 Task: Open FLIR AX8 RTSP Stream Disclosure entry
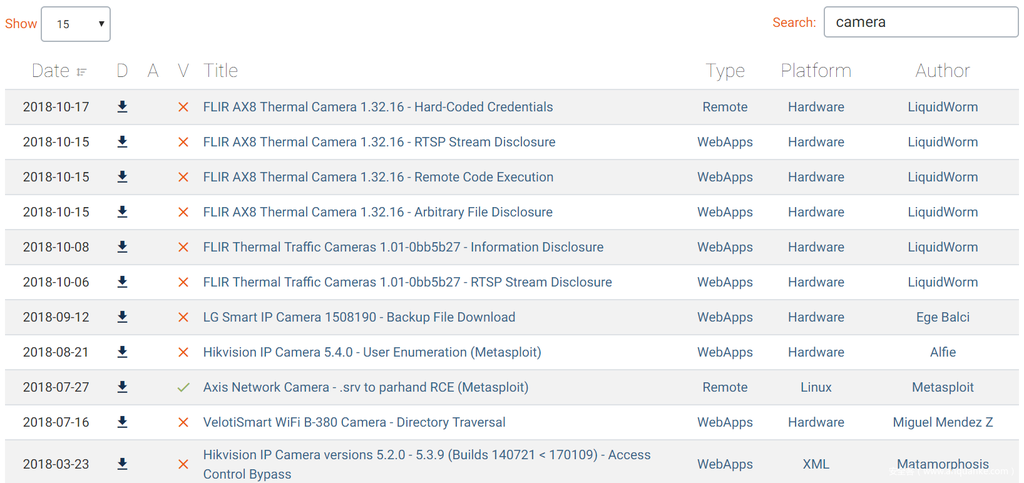coord(379,142)
